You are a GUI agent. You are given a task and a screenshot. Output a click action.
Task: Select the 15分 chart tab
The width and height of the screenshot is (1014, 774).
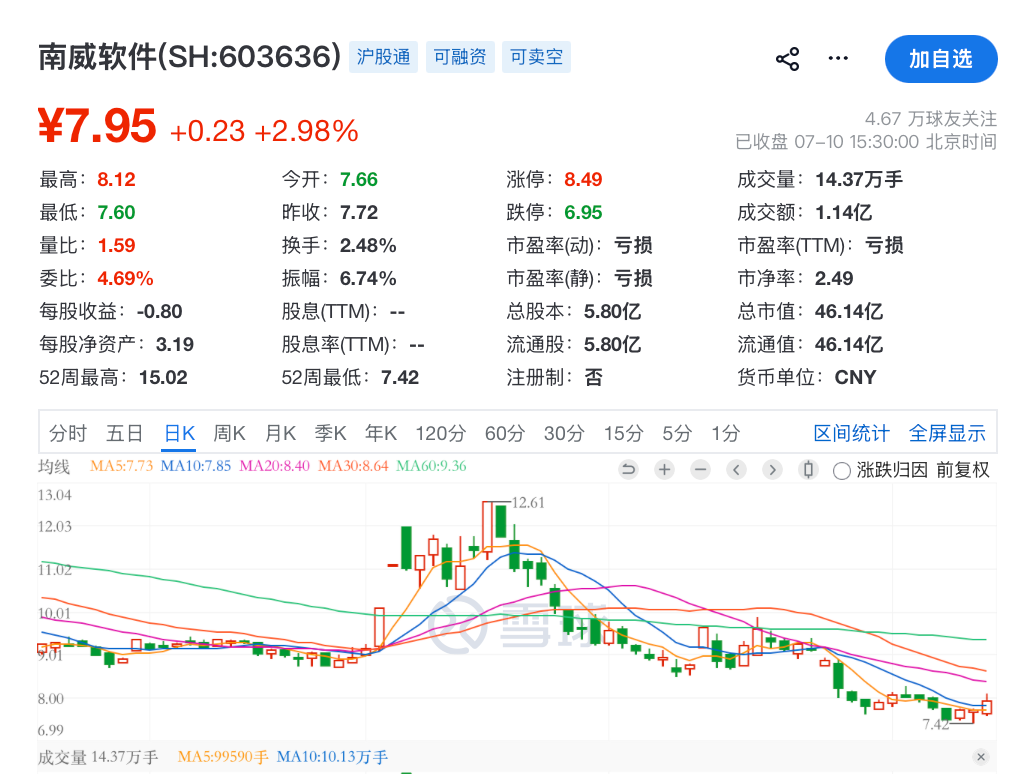(x=623, y=433)
